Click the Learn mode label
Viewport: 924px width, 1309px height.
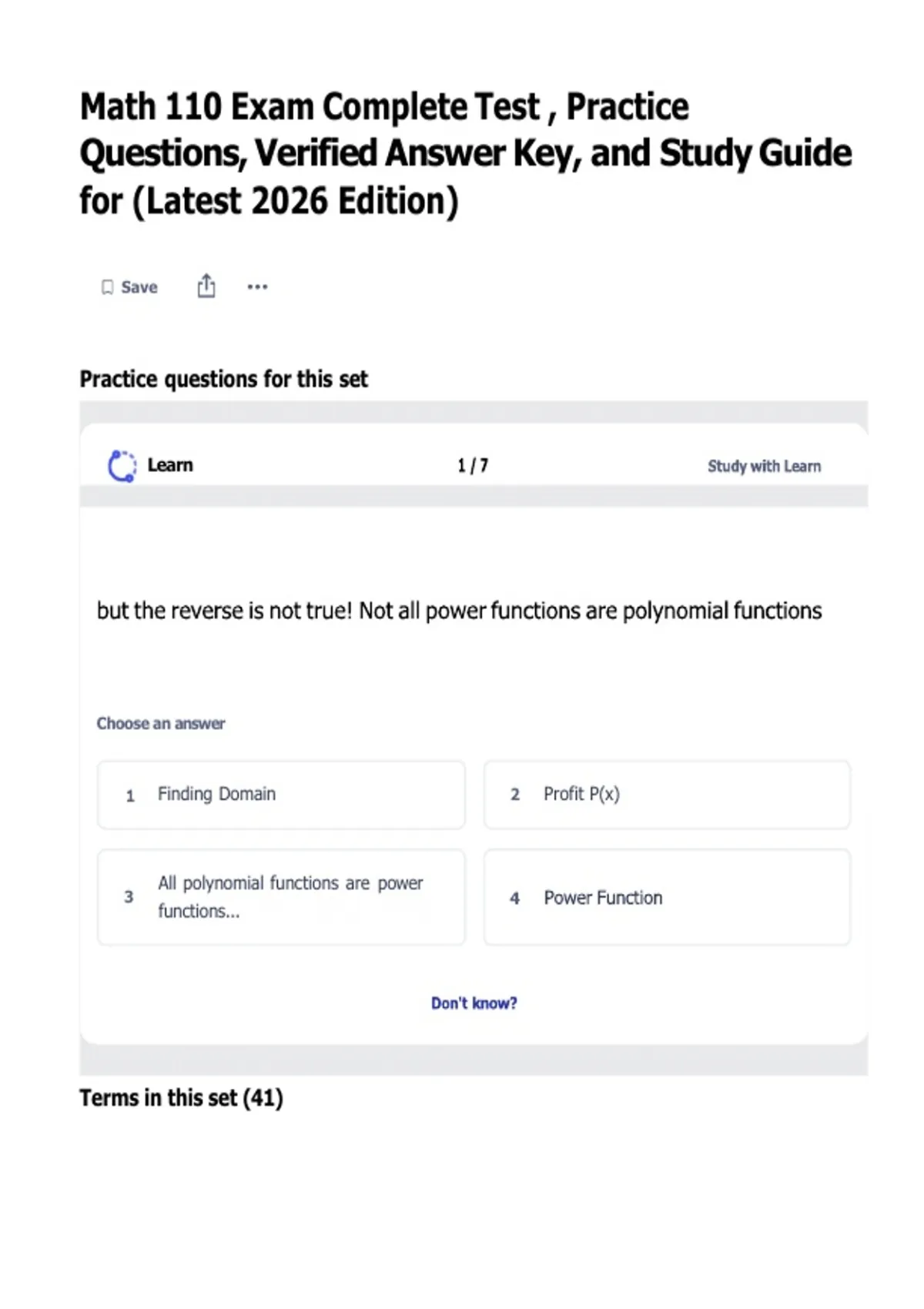pos(170,465)
